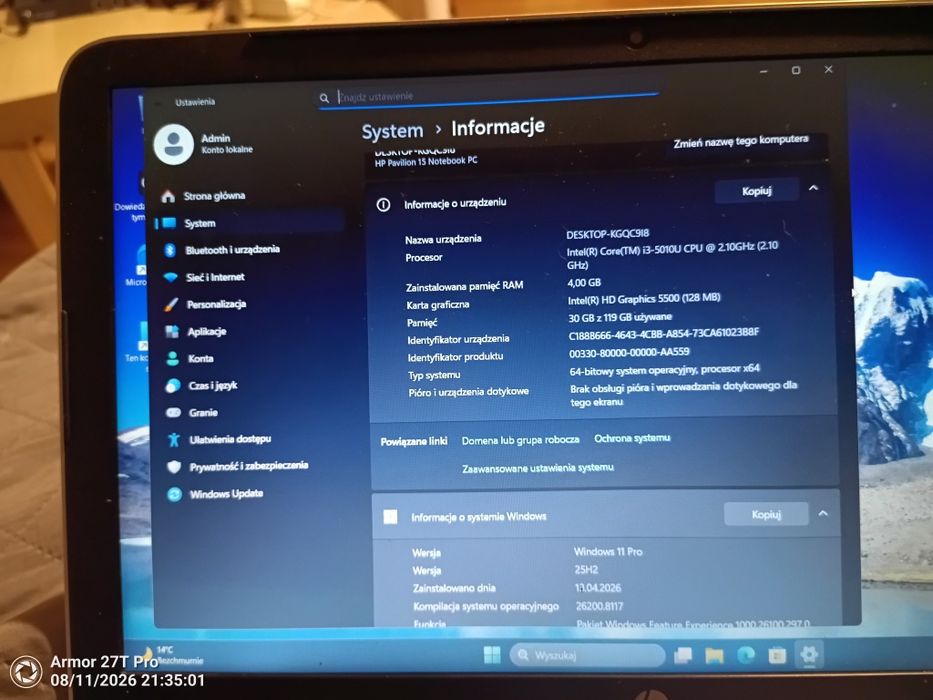This screenshot has height=700, width=933.
Task: Open Bluetooth i urządzenia settings
Action: (232, 249)
